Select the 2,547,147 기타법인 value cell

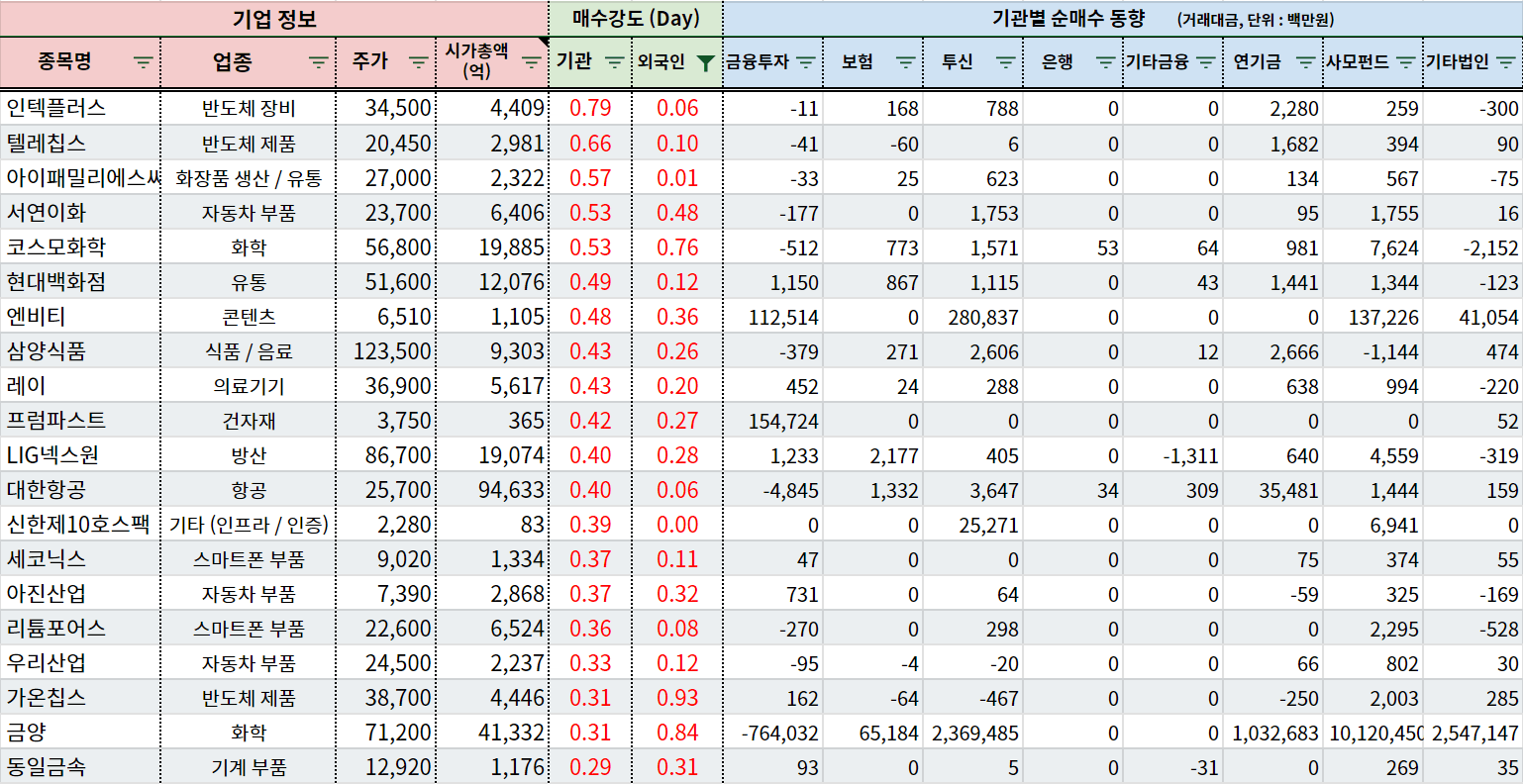(x=1473, y=733)
